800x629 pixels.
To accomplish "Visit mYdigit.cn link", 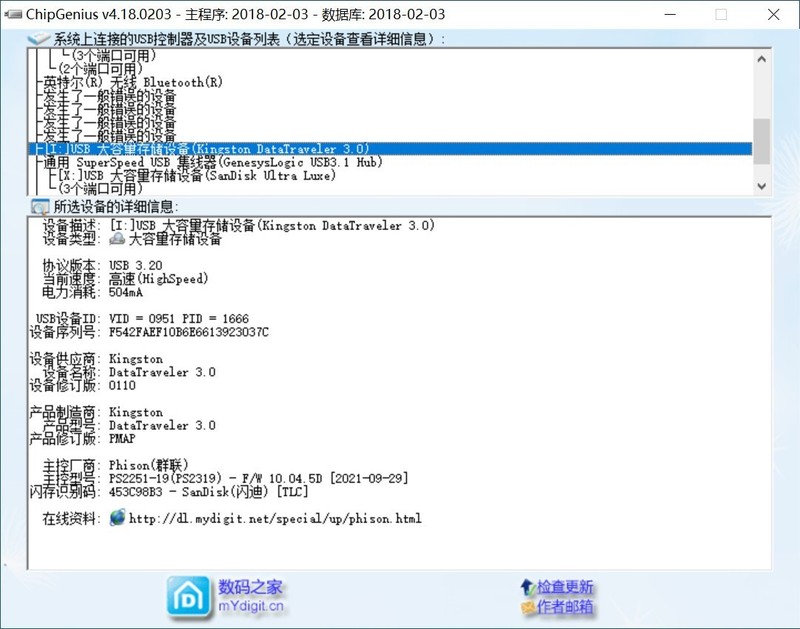I will (251, 606).
